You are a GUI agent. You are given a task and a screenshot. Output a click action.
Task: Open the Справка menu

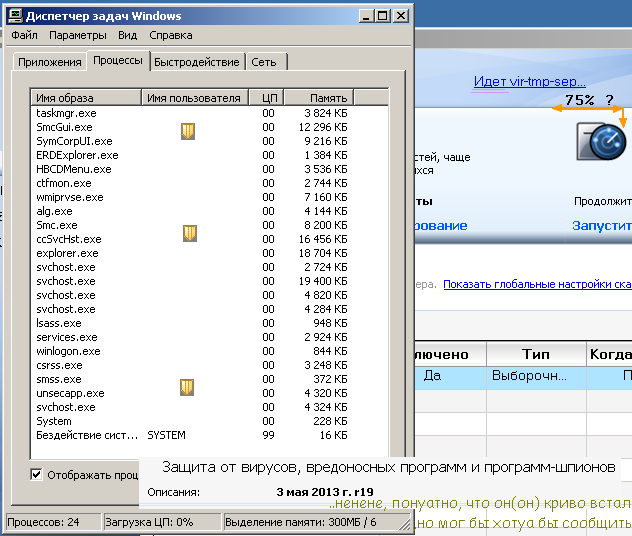[x=170, y=35]
